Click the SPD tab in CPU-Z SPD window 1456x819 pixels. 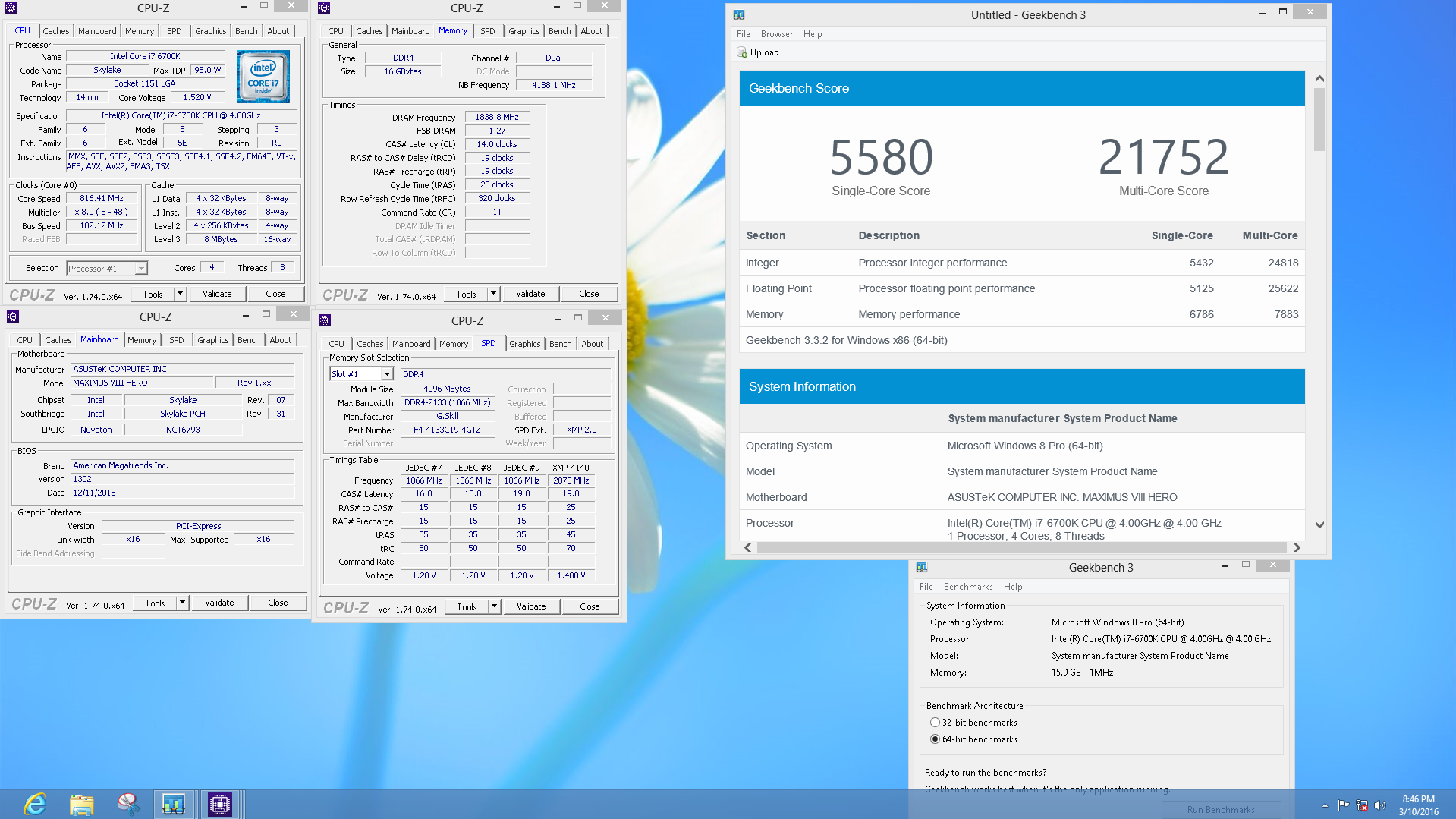(x=488, y=343)
